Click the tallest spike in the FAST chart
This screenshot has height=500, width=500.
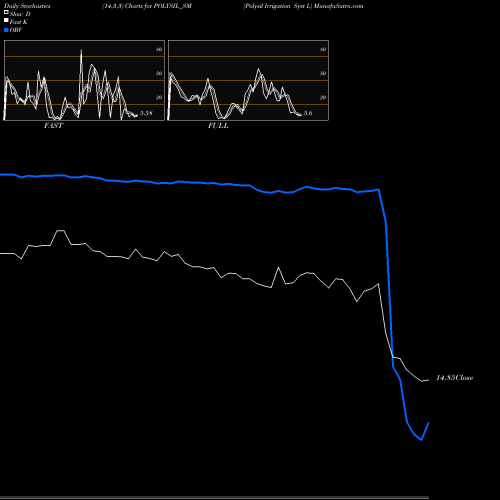(81, 51)
